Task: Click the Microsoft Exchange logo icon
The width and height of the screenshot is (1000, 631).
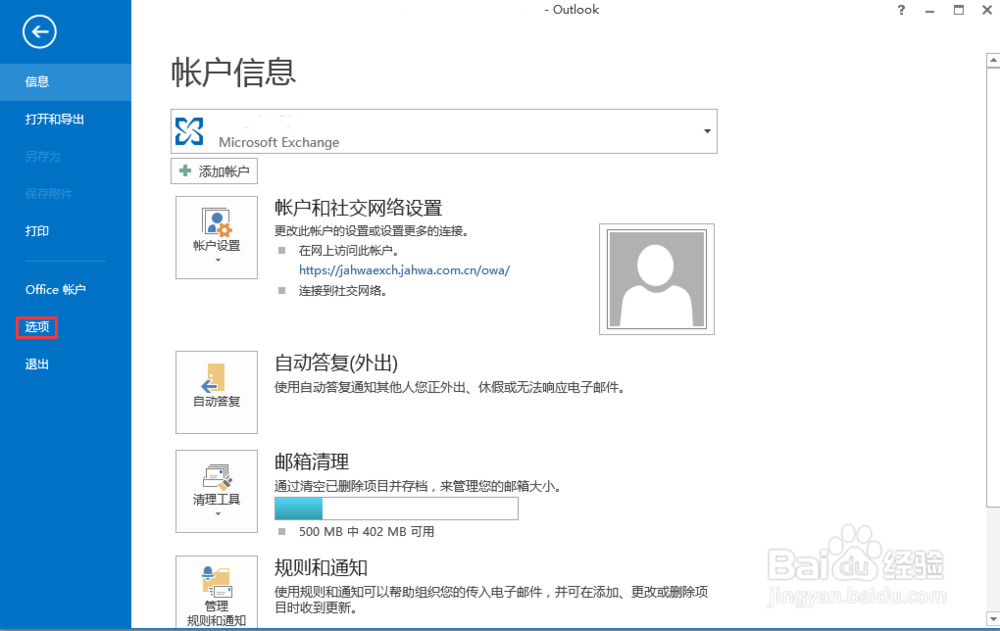Action: (189, 131)
